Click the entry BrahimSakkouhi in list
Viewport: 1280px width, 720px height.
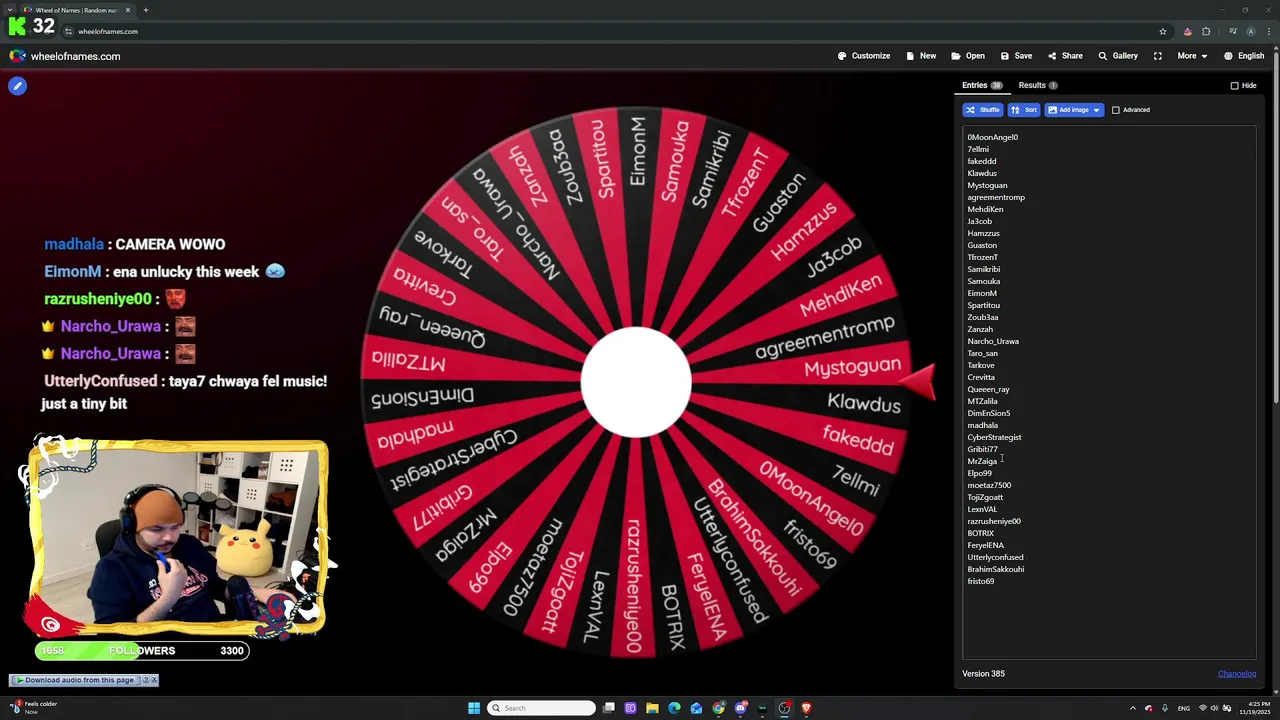(995, 569)
